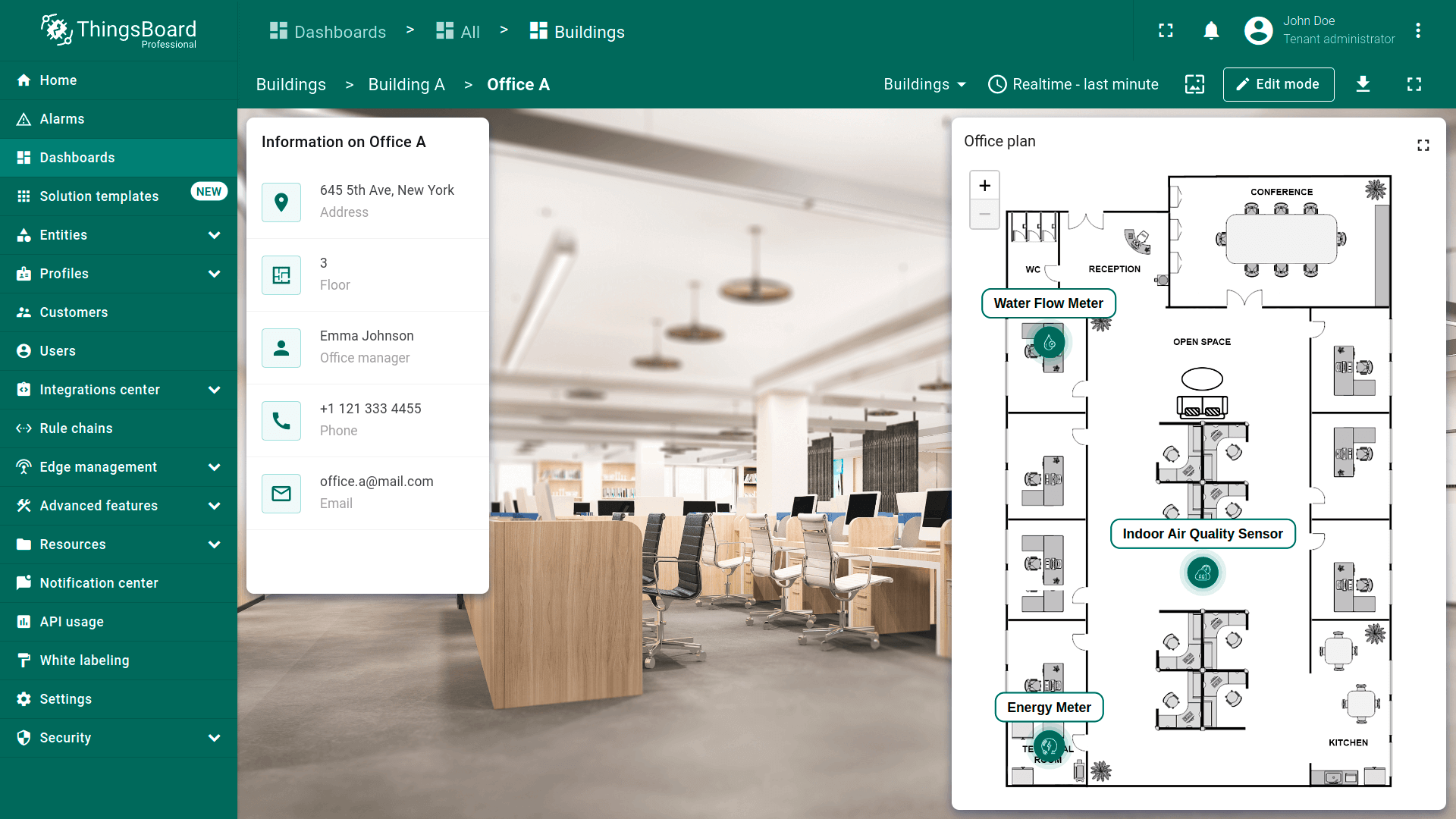Navigate to Building A breadcrumb
This screenshot has height=819, width=1456.
coord(406,85)
